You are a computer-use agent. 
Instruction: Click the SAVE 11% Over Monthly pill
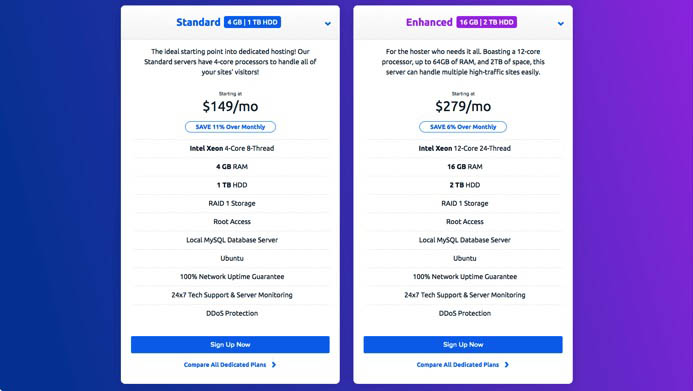click(230, 127)
